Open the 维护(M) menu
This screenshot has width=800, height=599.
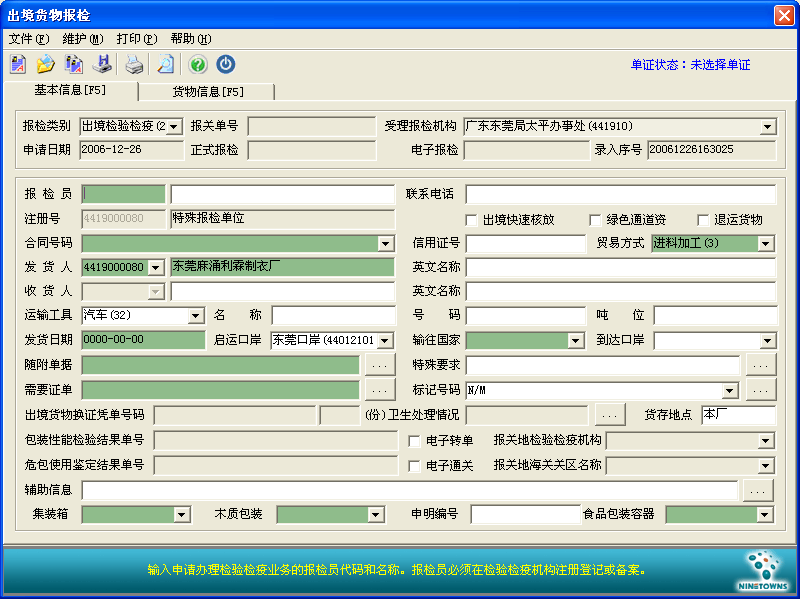82,39
